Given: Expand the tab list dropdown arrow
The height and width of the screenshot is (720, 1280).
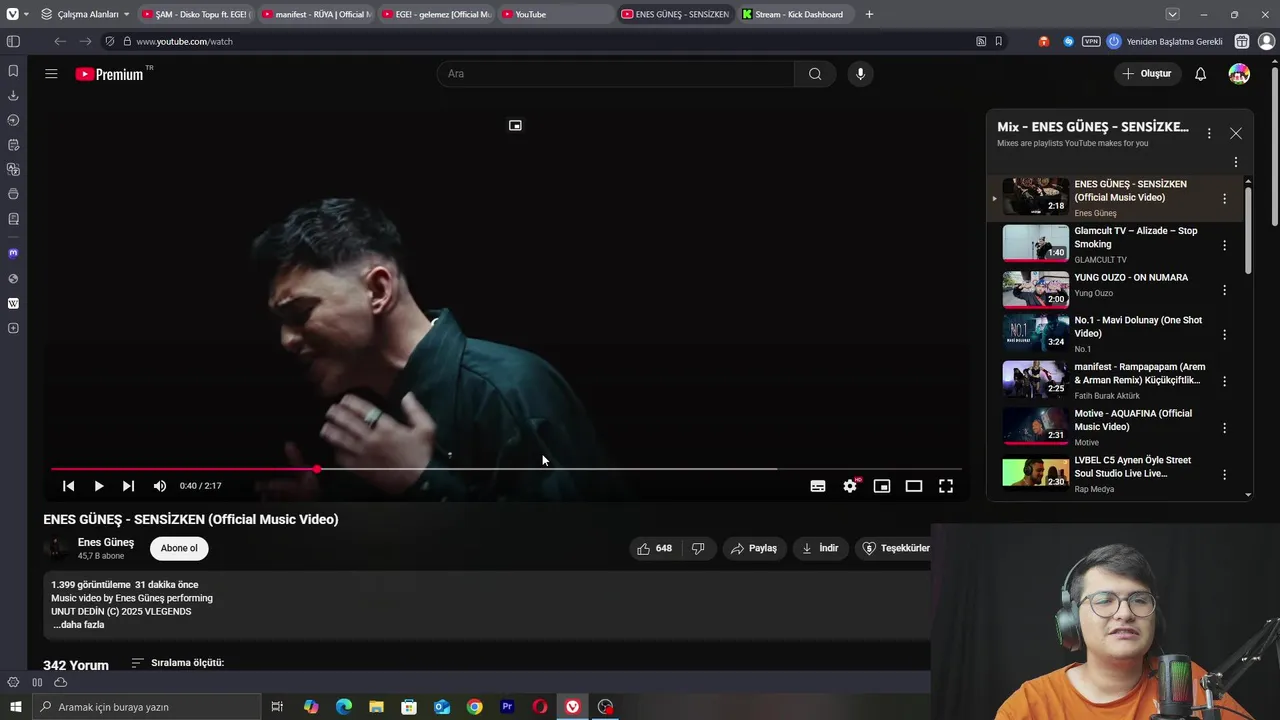Looking at the screenshot, I should [x=1172, y=14].
